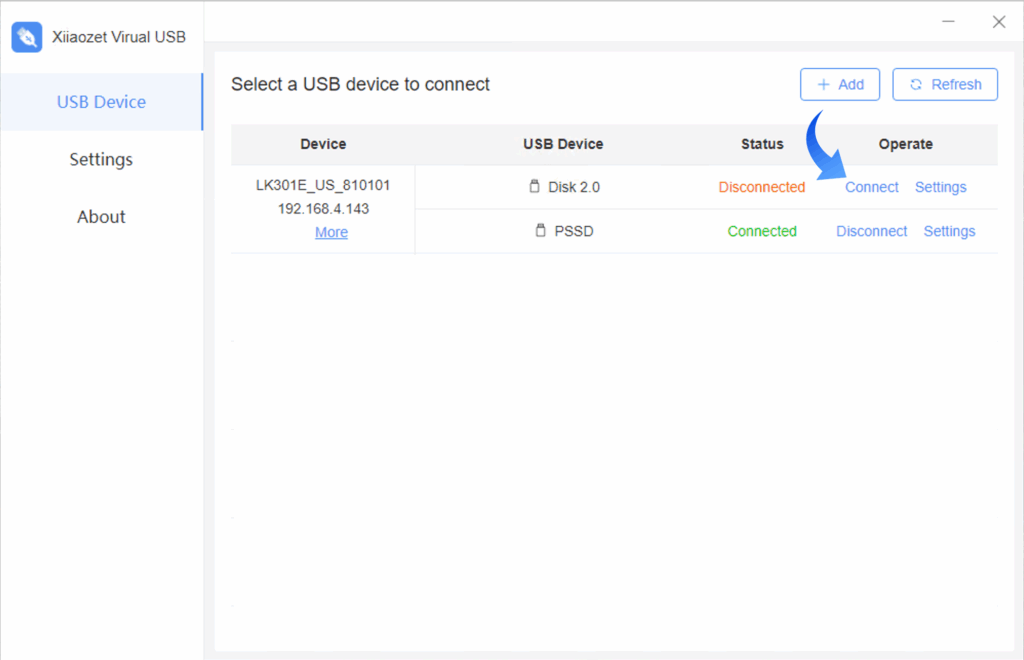Click the Disk 2.0 drive icon

[x=534, y=187]
